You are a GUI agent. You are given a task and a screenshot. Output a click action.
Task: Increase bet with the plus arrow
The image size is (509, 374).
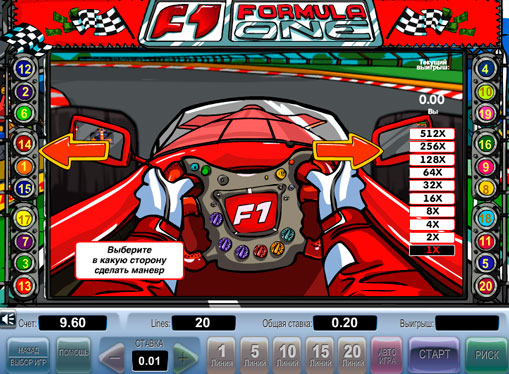tap(184, 357)
